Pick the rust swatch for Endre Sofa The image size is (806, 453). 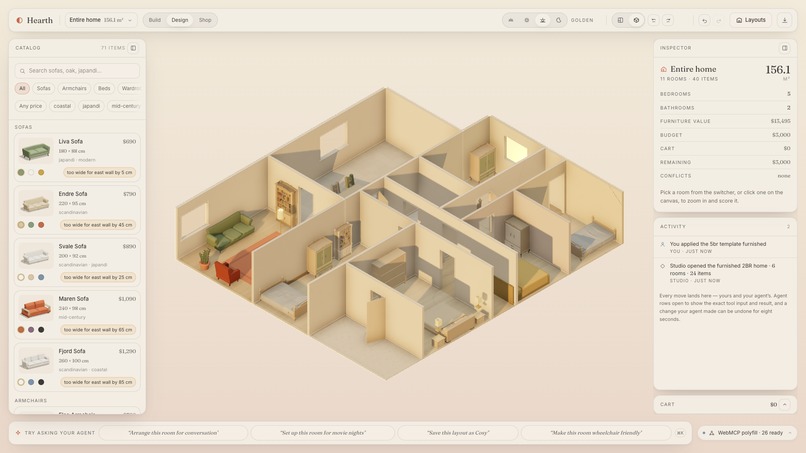(x=41, y=225)
